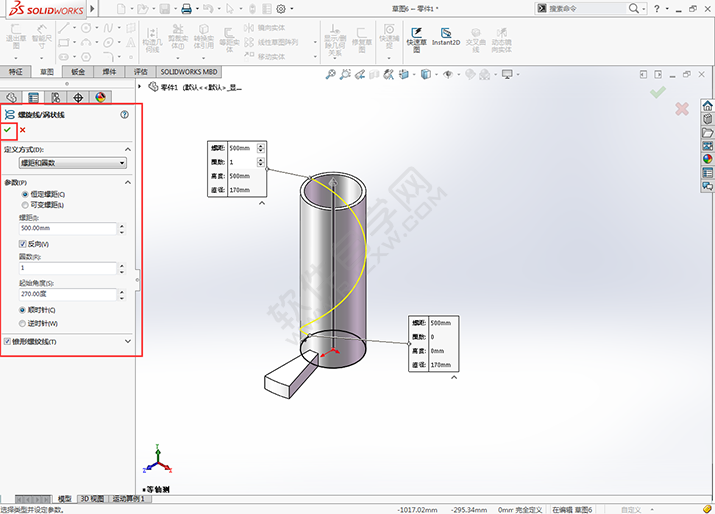Open the DimXpertManager crosshair tab
The width and height of the screenshot is (715, 514).
(x=78, y=97)
